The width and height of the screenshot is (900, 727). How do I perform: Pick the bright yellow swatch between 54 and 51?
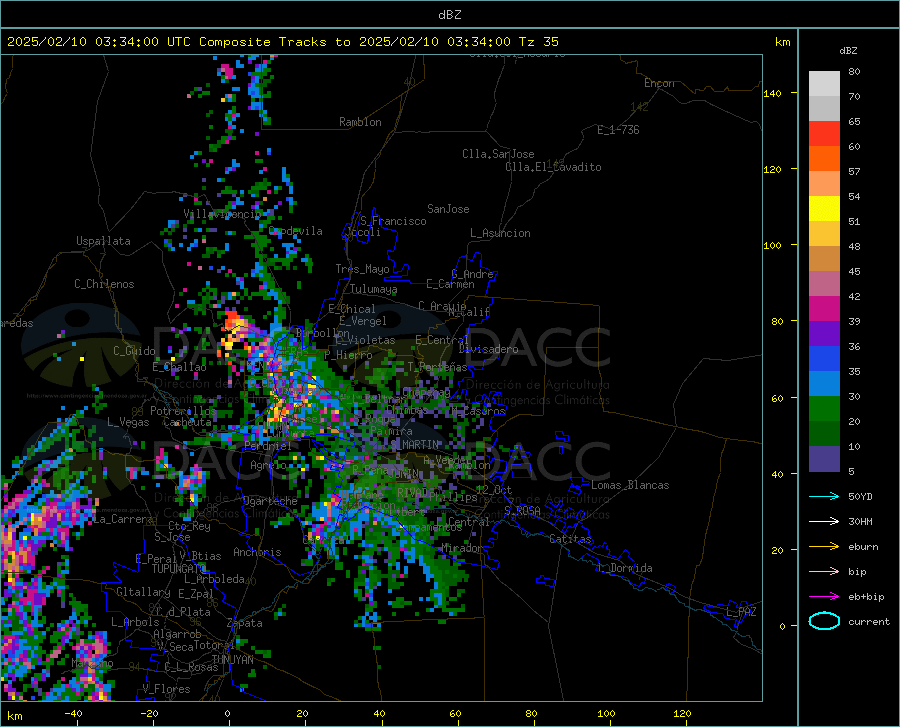pos(824,209)
